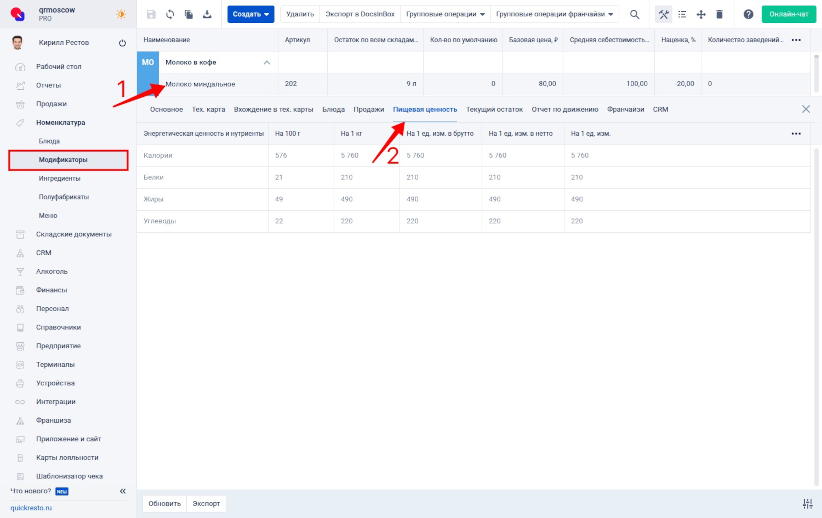Image resolution: width=822 pixels, height=518 pixels.
Task: Open the table settings sliders icon
Action: point(807,504)
